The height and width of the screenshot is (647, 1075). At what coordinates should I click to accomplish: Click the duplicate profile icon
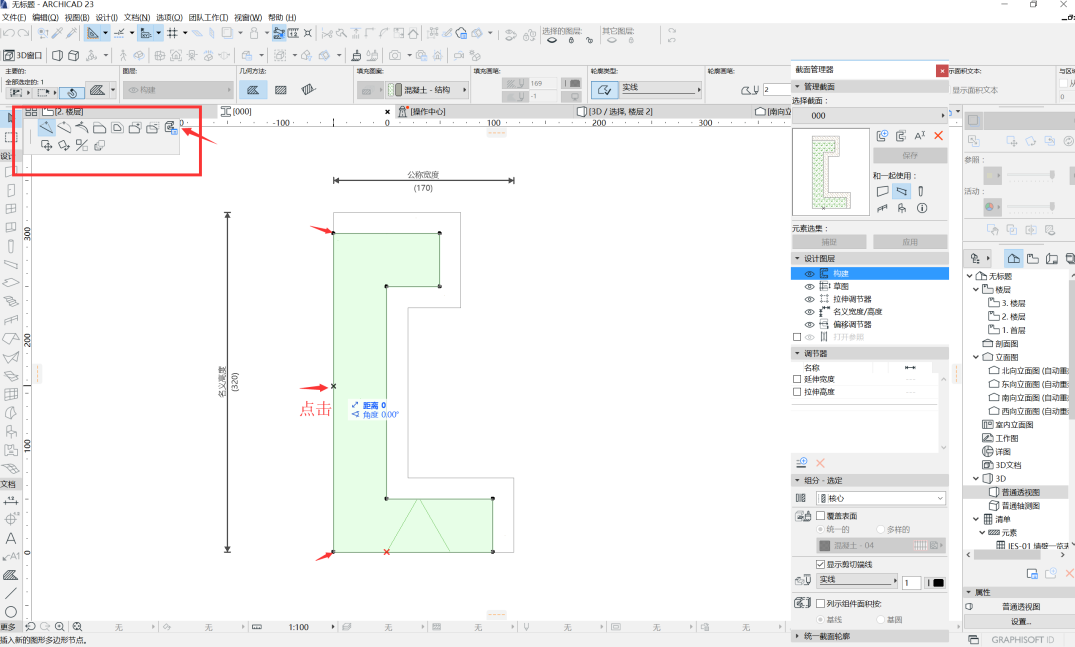[x=901, y=136]
